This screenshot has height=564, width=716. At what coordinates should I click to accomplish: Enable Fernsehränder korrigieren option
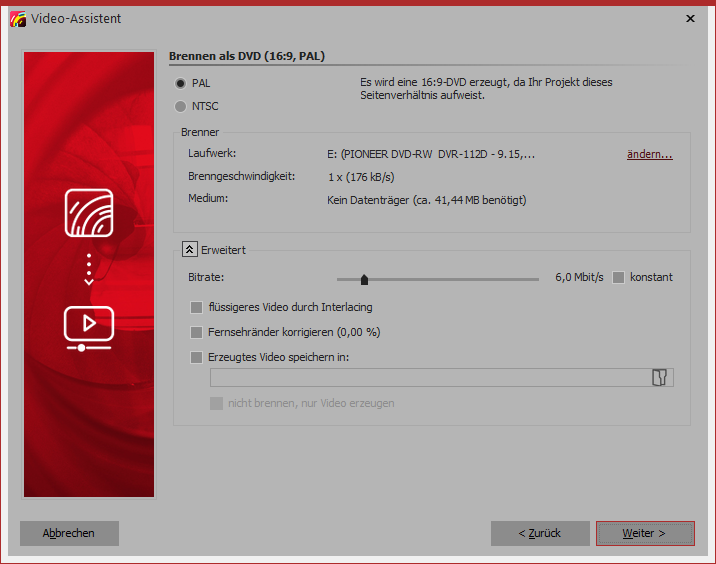pyautogui.click(x=196, y=332)
